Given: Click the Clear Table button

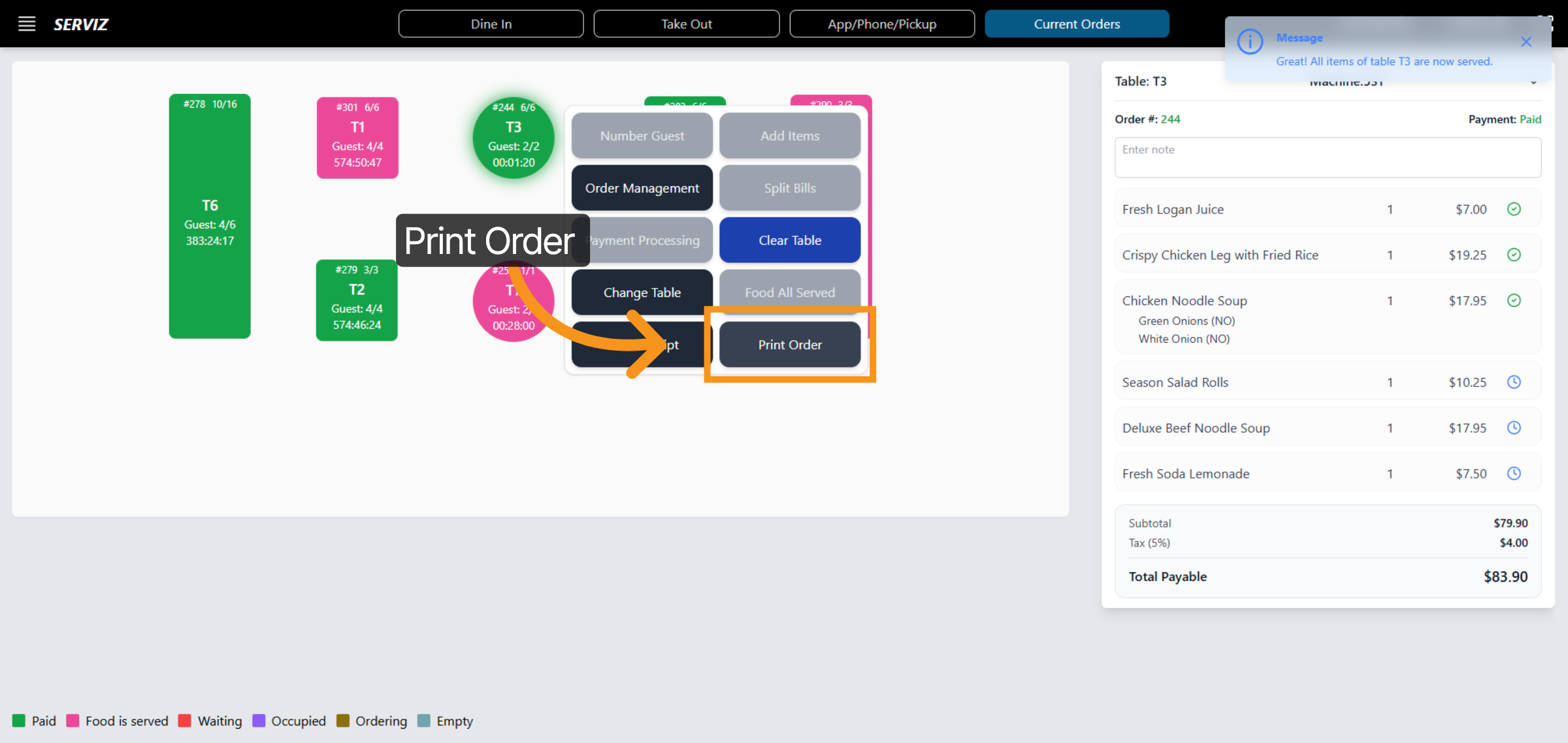Looking at the screenshot, I should 790,240.
